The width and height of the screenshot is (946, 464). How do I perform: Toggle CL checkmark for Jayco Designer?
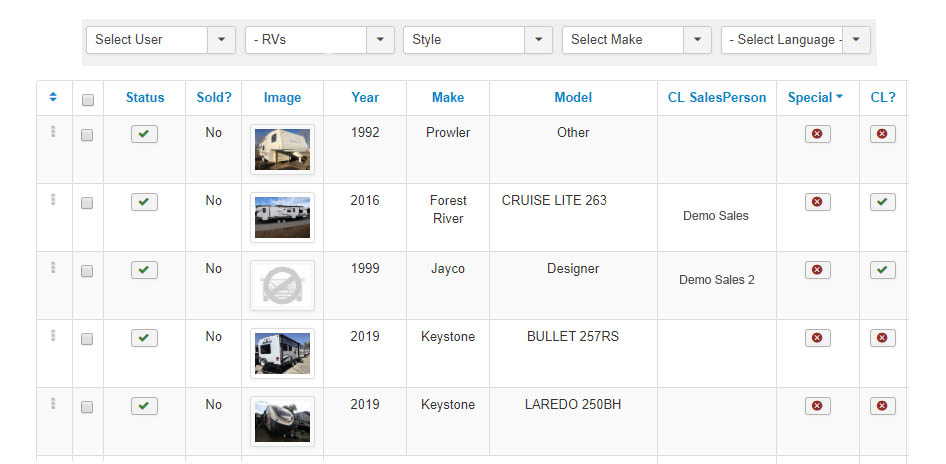883,270
